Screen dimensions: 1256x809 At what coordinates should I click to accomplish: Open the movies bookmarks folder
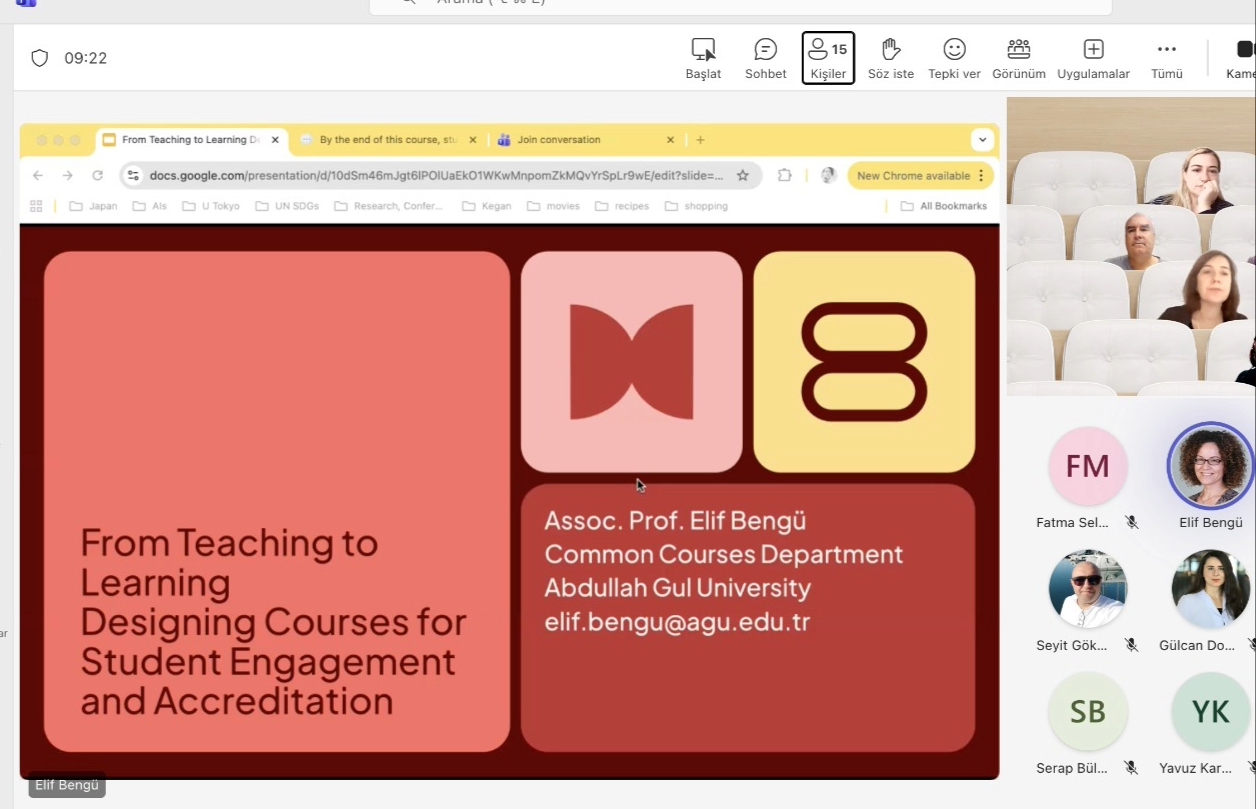[x=553, y=206]
